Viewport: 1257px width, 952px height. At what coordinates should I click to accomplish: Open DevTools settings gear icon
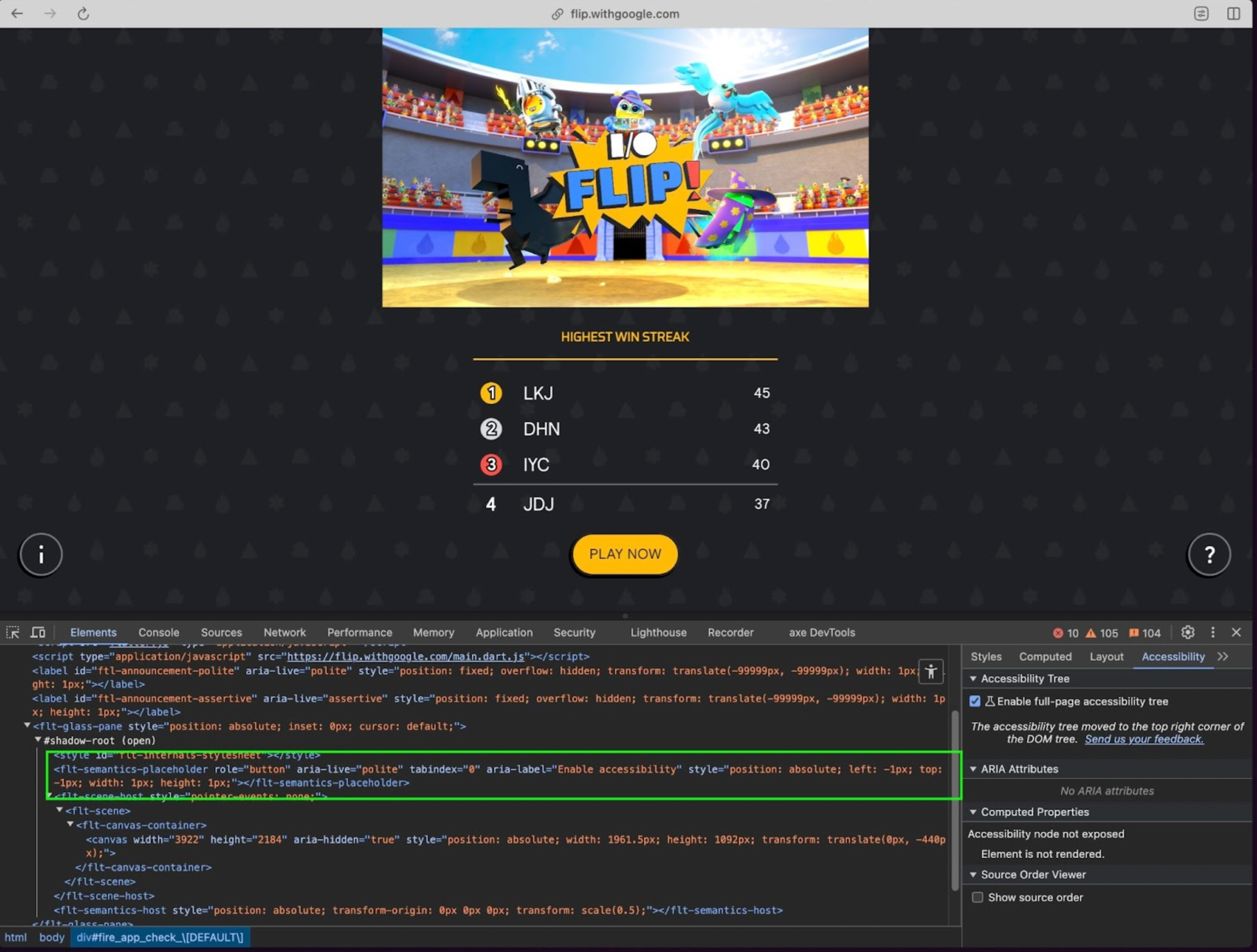1188,632
